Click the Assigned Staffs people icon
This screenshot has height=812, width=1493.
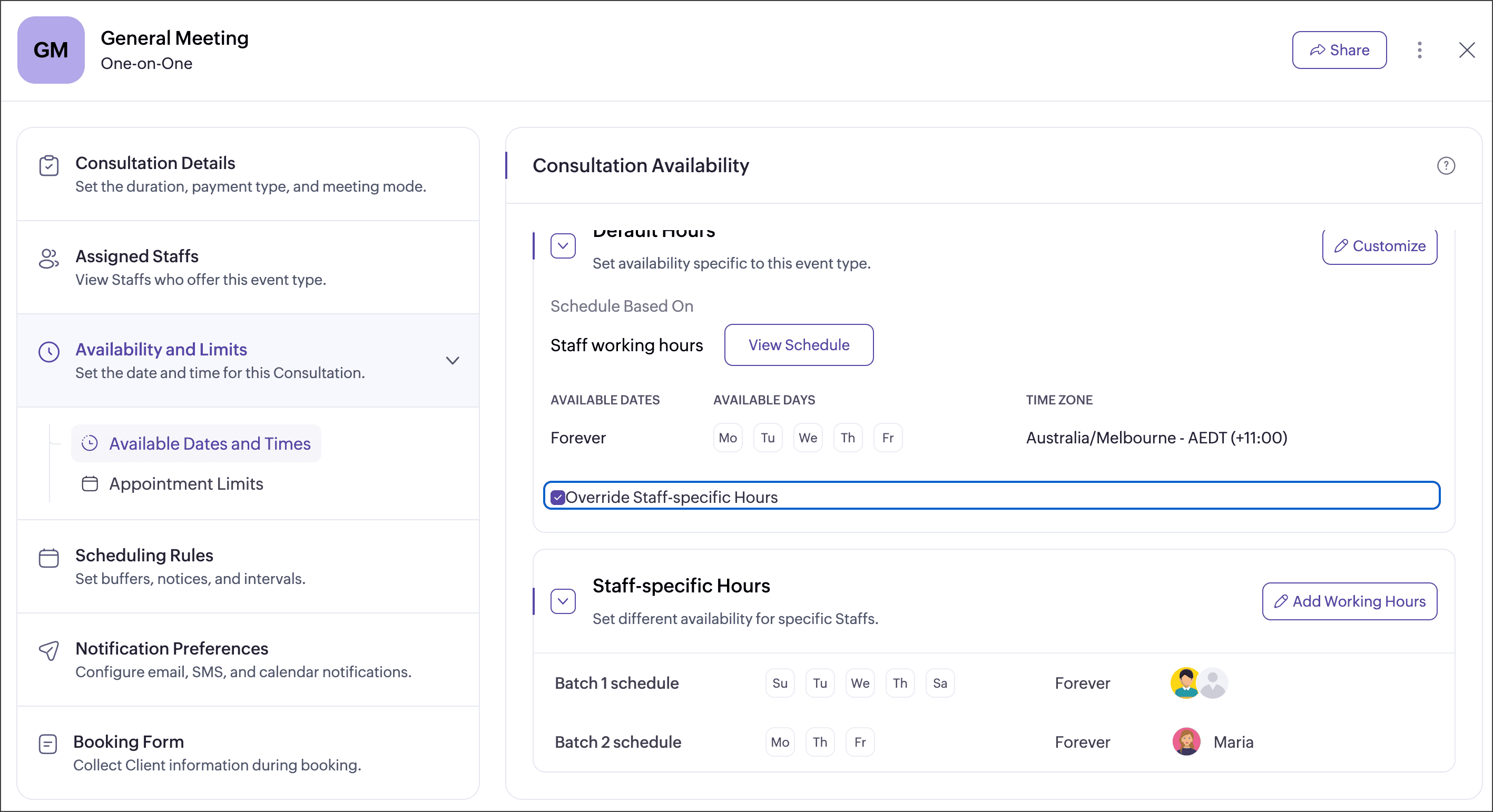(48, 259)
